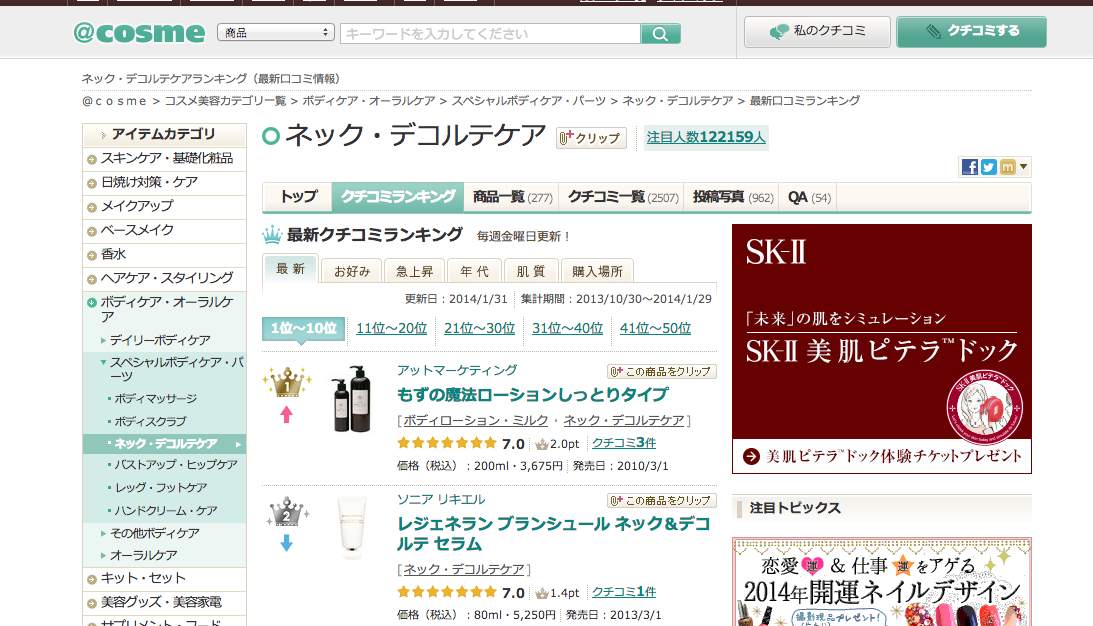This screenshot has width=1093, height=626.
Task: Switch to the トップ tab
Action: [298, 197]
